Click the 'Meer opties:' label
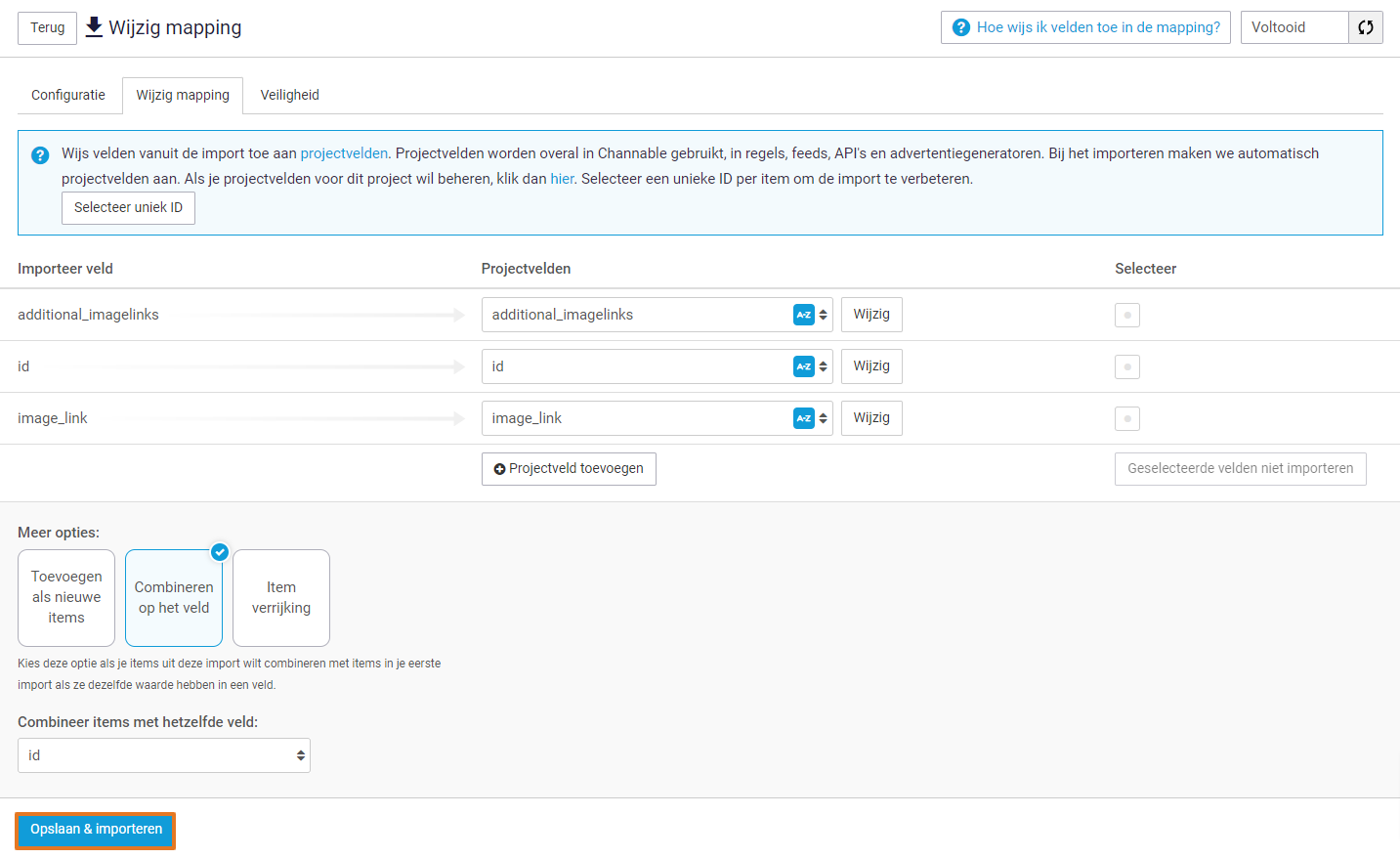Screen dimensions: 1400x858 pyautogui.click(x=59, y=533)
